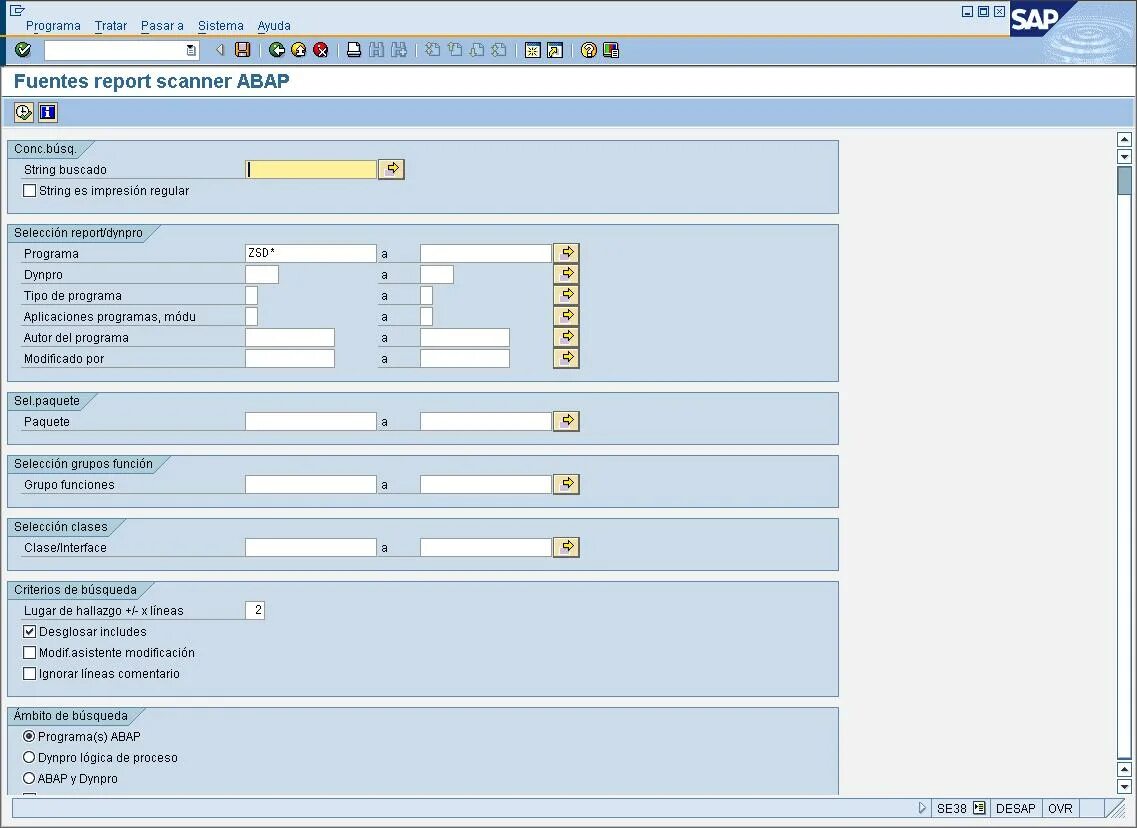The image size is (1137, 828).
Task: Click the String buscado input field
Action: click(x=311, y=169)
